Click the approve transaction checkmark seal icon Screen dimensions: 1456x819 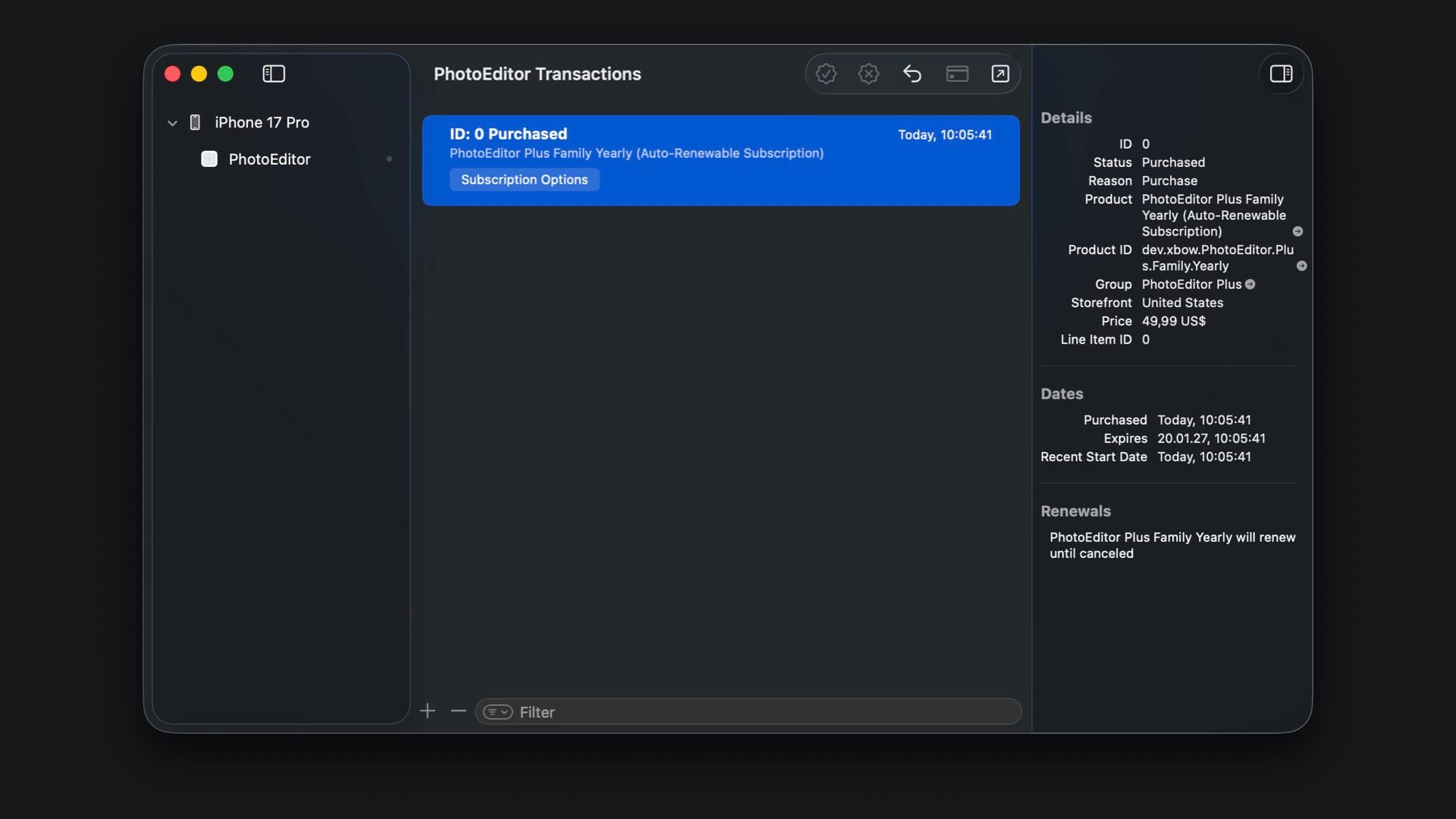click(x=826, y=74)
